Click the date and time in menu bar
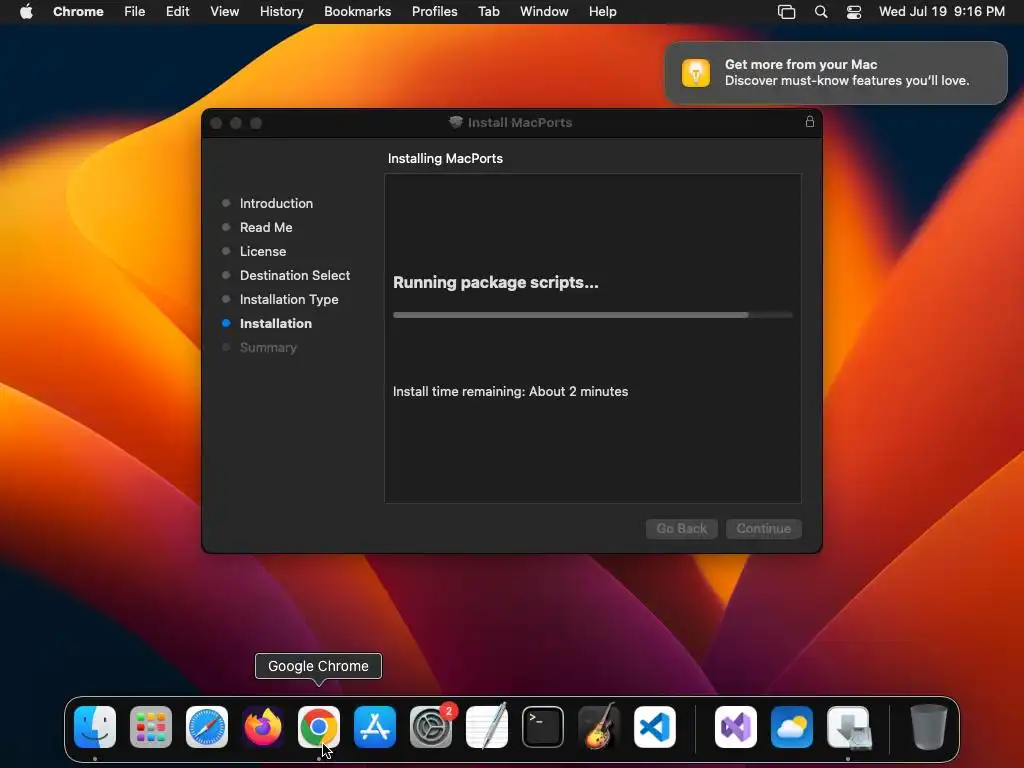The height and width of the screenshot is (768, 1024). tap(942, 12)
